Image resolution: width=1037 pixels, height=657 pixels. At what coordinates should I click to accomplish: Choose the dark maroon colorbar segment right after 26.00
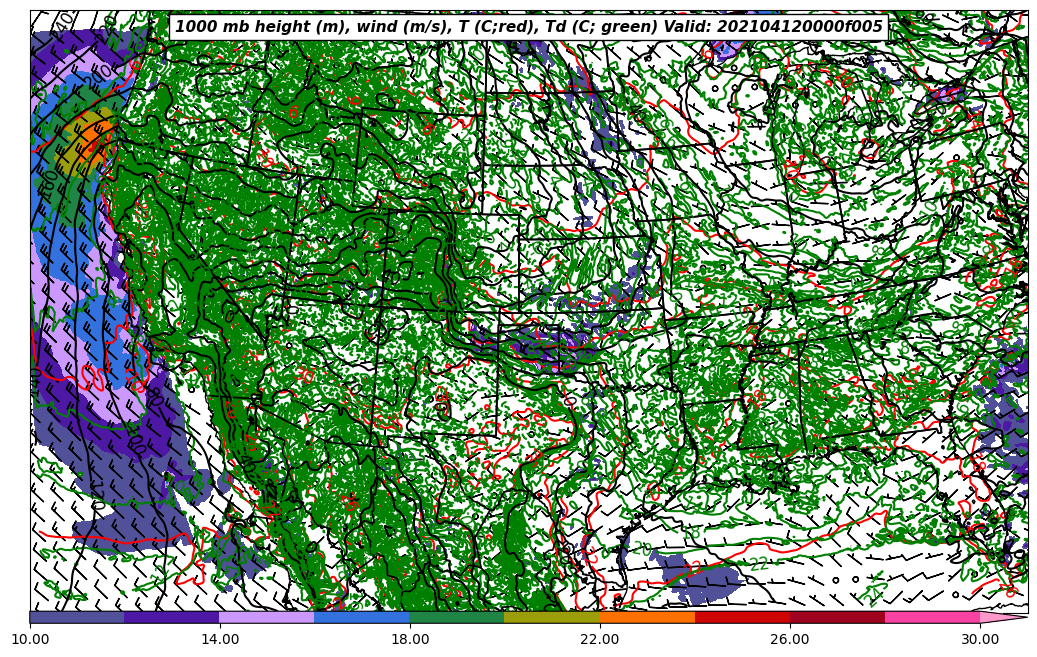pos(838,617)
